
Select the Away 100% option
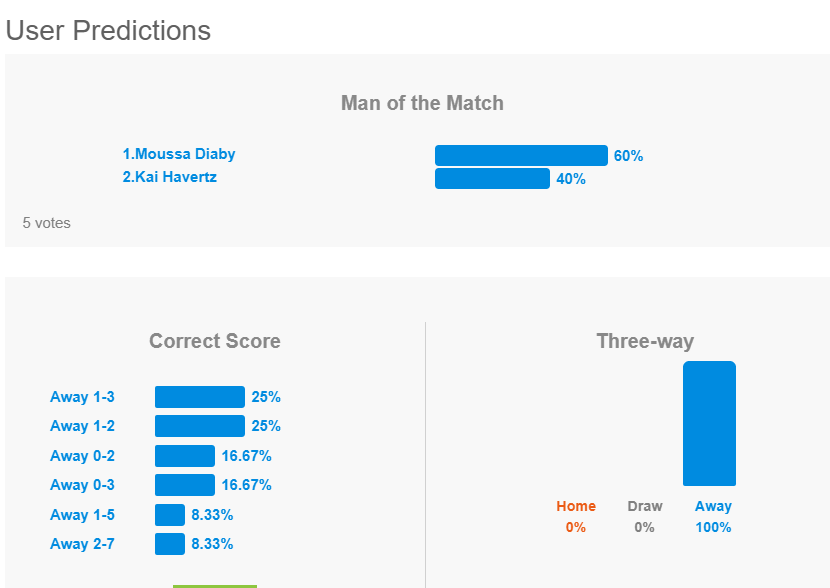(x=713, y=517)
